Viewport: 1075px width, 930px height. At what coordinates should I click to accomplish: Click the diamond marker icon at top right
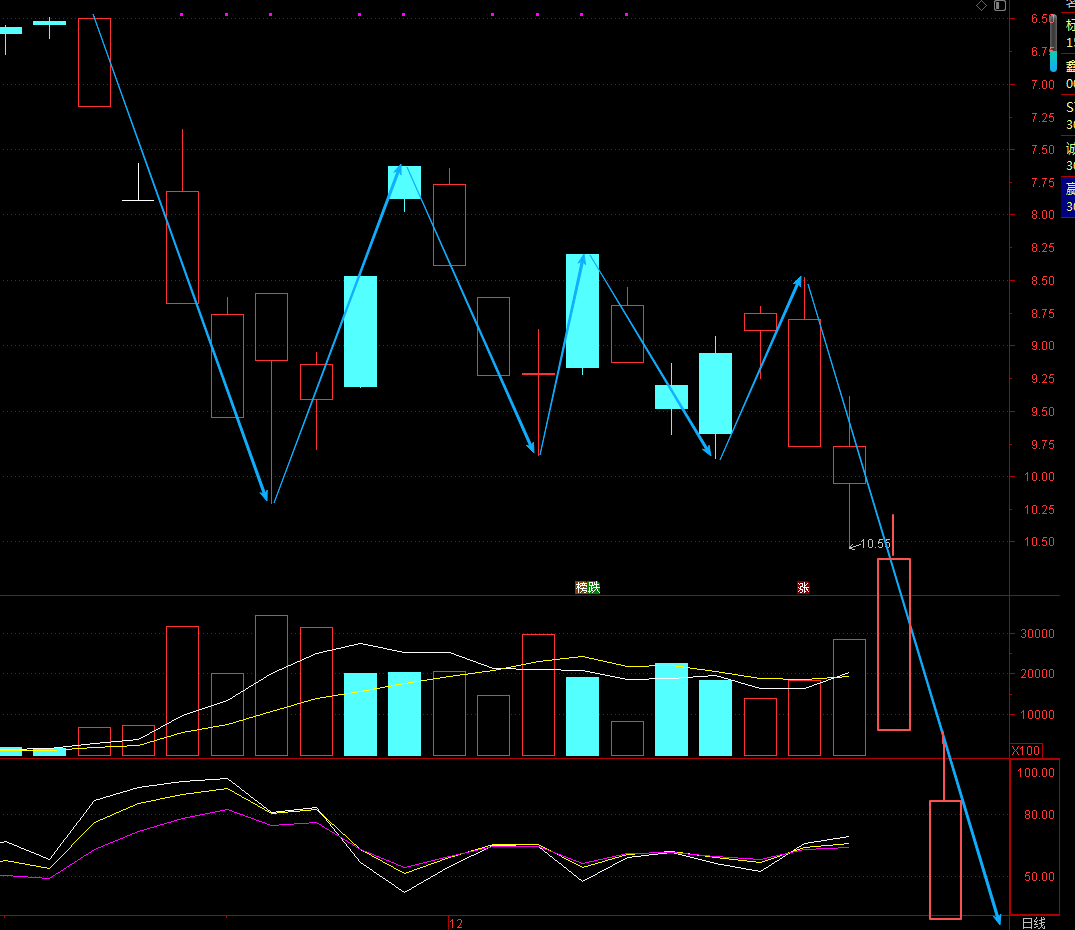pos(982,5)
